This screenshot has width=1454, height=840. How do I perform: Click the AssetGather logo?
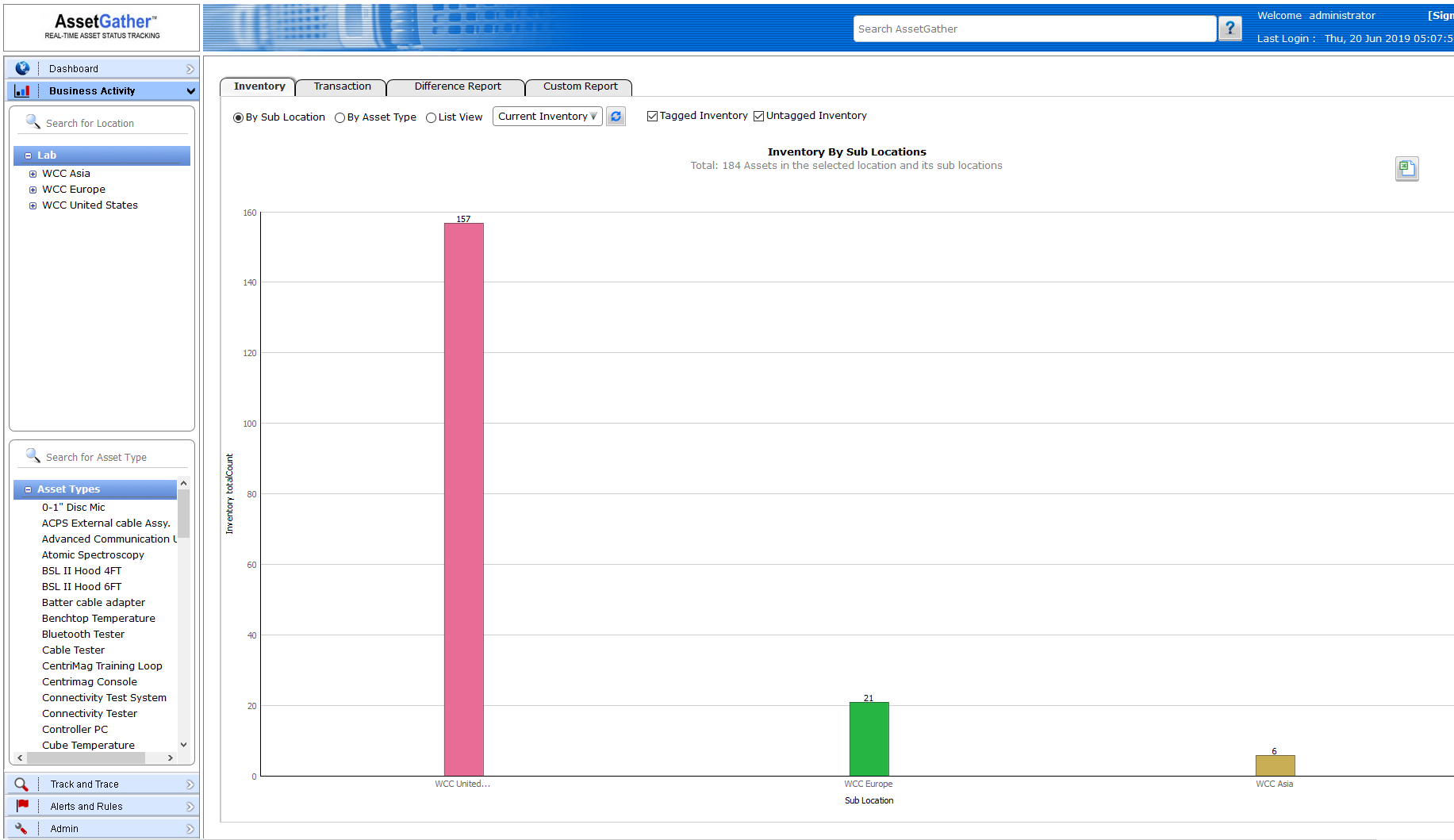pos(102,26)
